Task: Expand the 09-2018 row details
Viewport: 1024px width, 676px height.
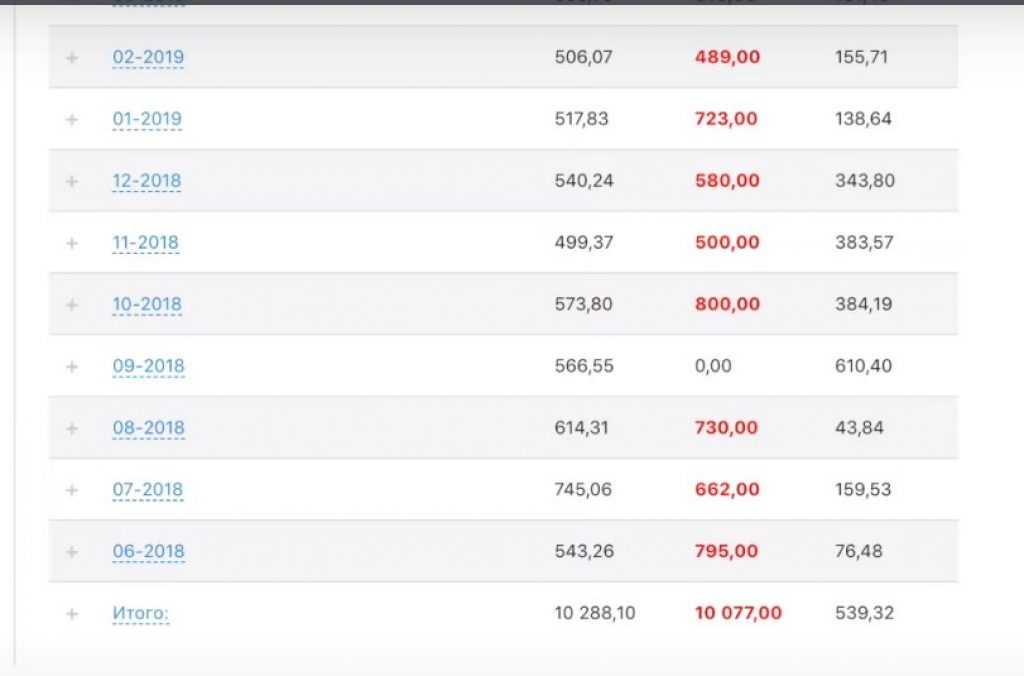Action: (x=71, y=367)
